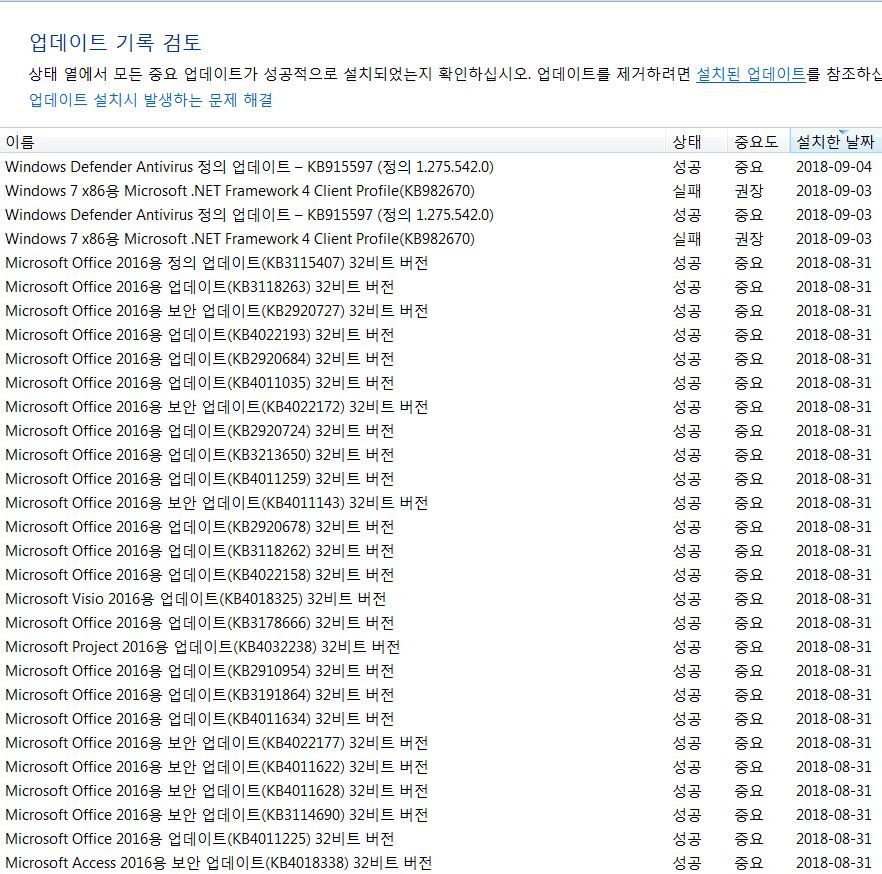Image resolution: width=882 pixels, height=874 pixels.
Task: Select Office 2016 보안 업데이트 KB4022177
Action: pos(441,743)
